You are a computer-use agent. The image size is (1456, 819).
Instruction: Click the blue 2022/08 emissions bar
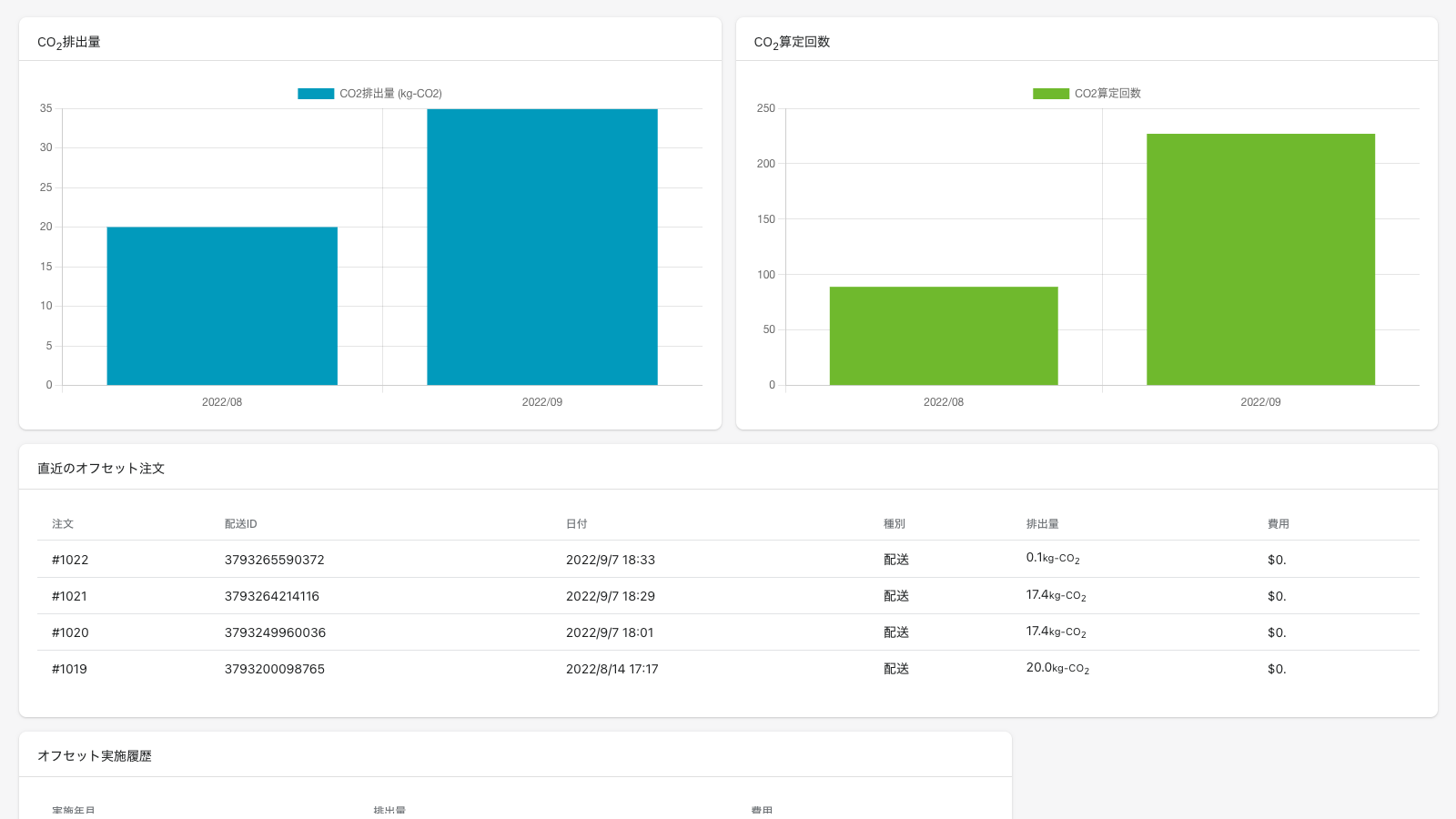pyautogui.click(x=222, y=306)
